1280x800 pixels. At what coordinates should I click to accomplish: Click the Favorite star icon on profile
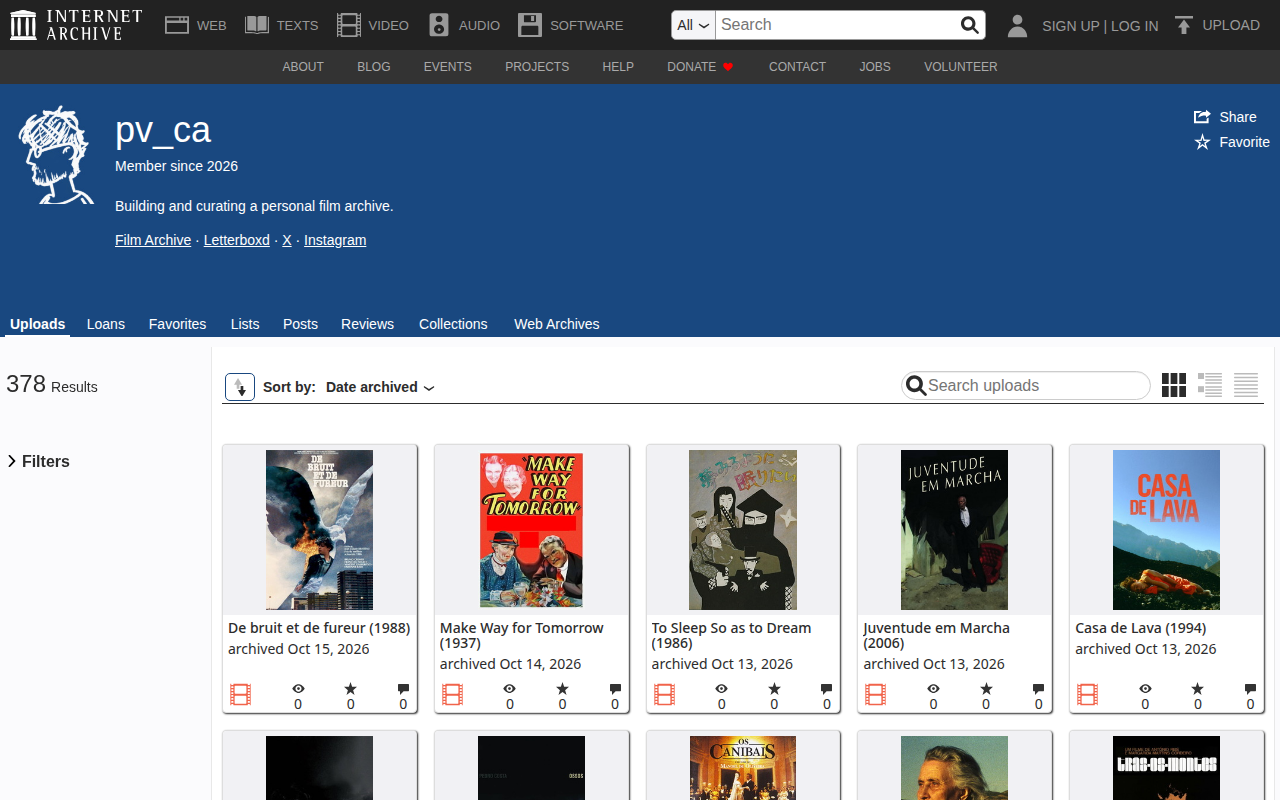click(x=1203, y=142)
